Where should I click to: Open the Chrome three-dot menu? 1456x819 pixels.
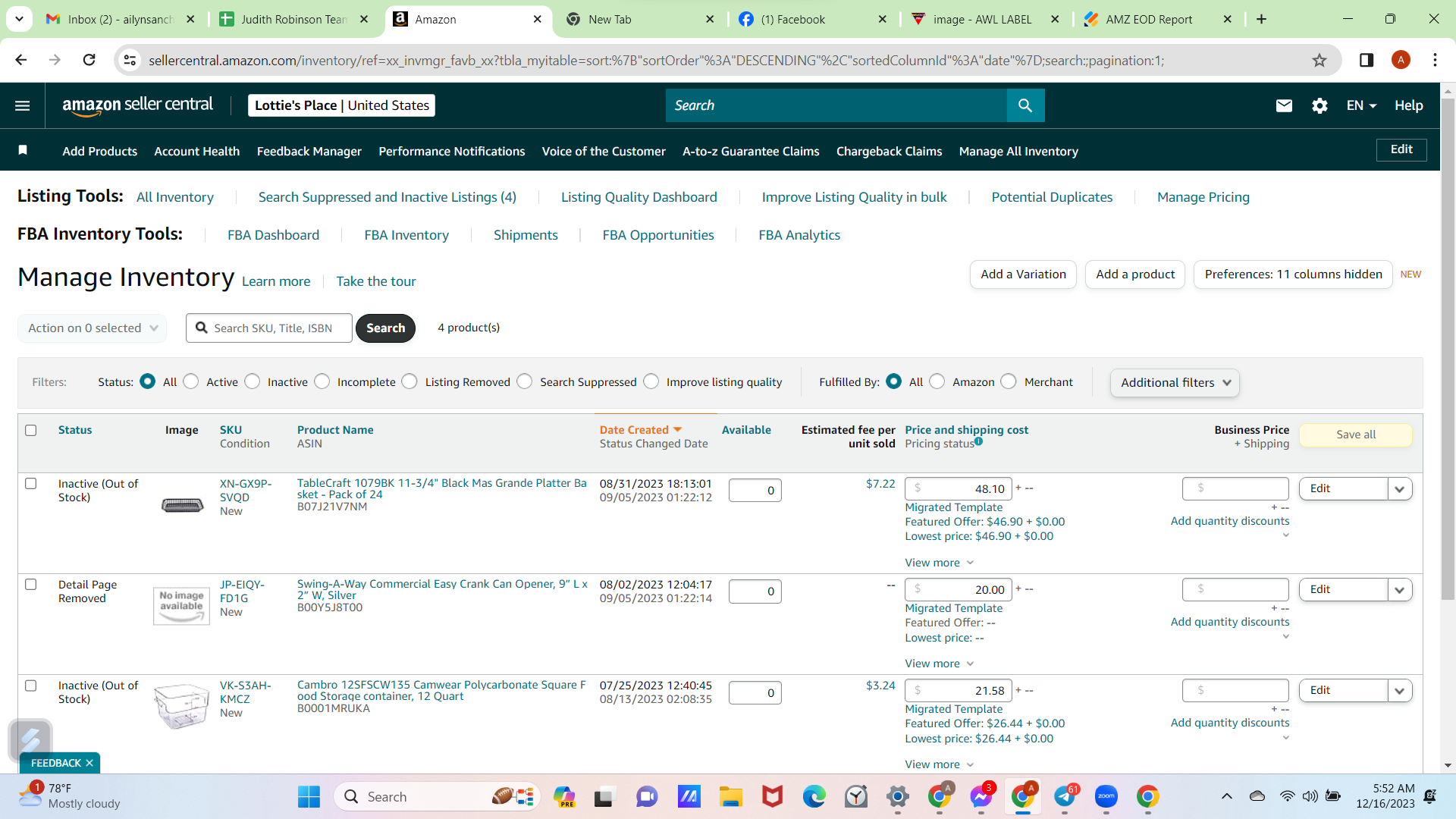1435,60
